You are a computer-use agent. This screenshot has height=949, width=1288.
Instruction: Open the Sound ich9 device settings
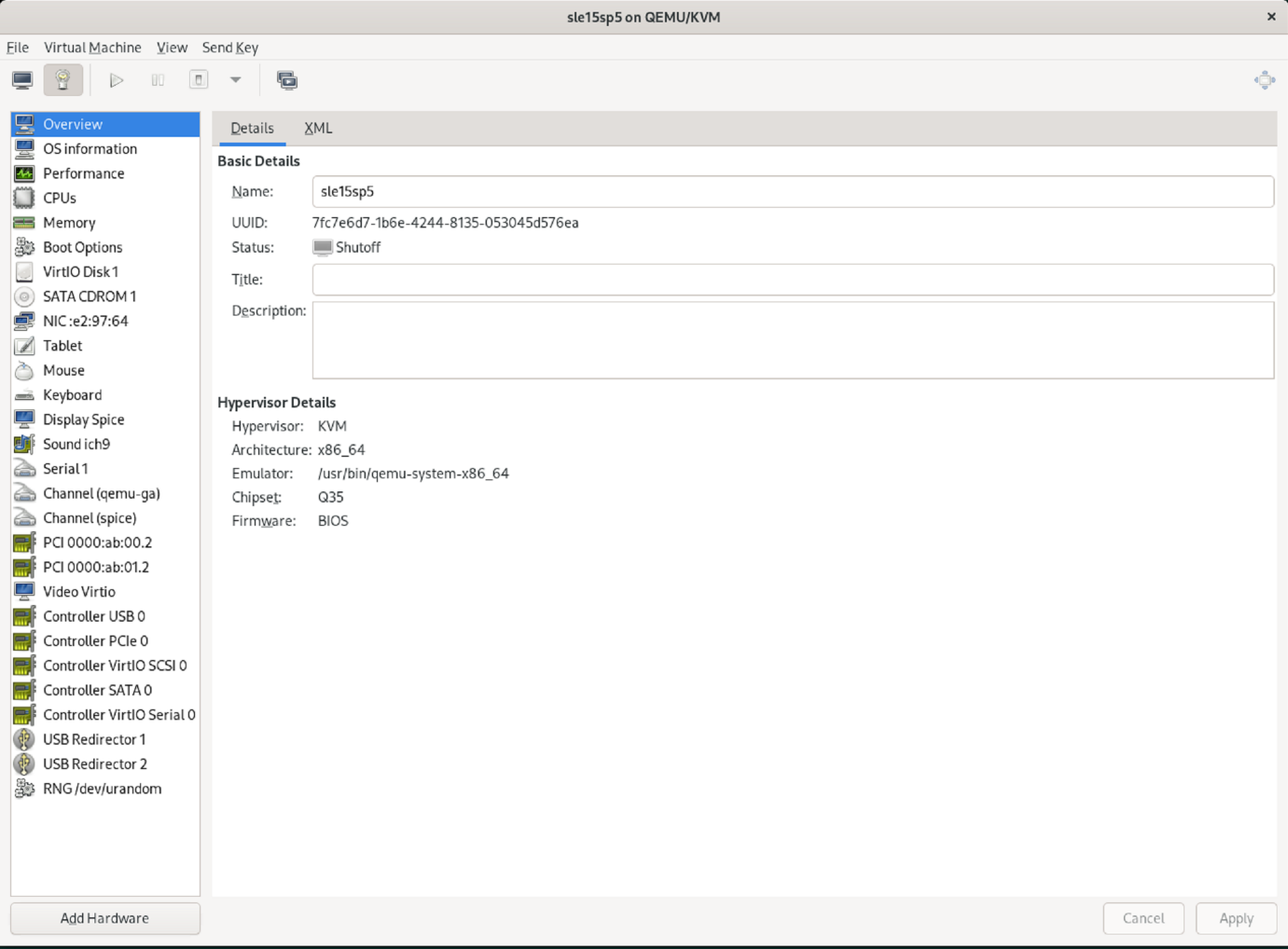click(76, 444)
